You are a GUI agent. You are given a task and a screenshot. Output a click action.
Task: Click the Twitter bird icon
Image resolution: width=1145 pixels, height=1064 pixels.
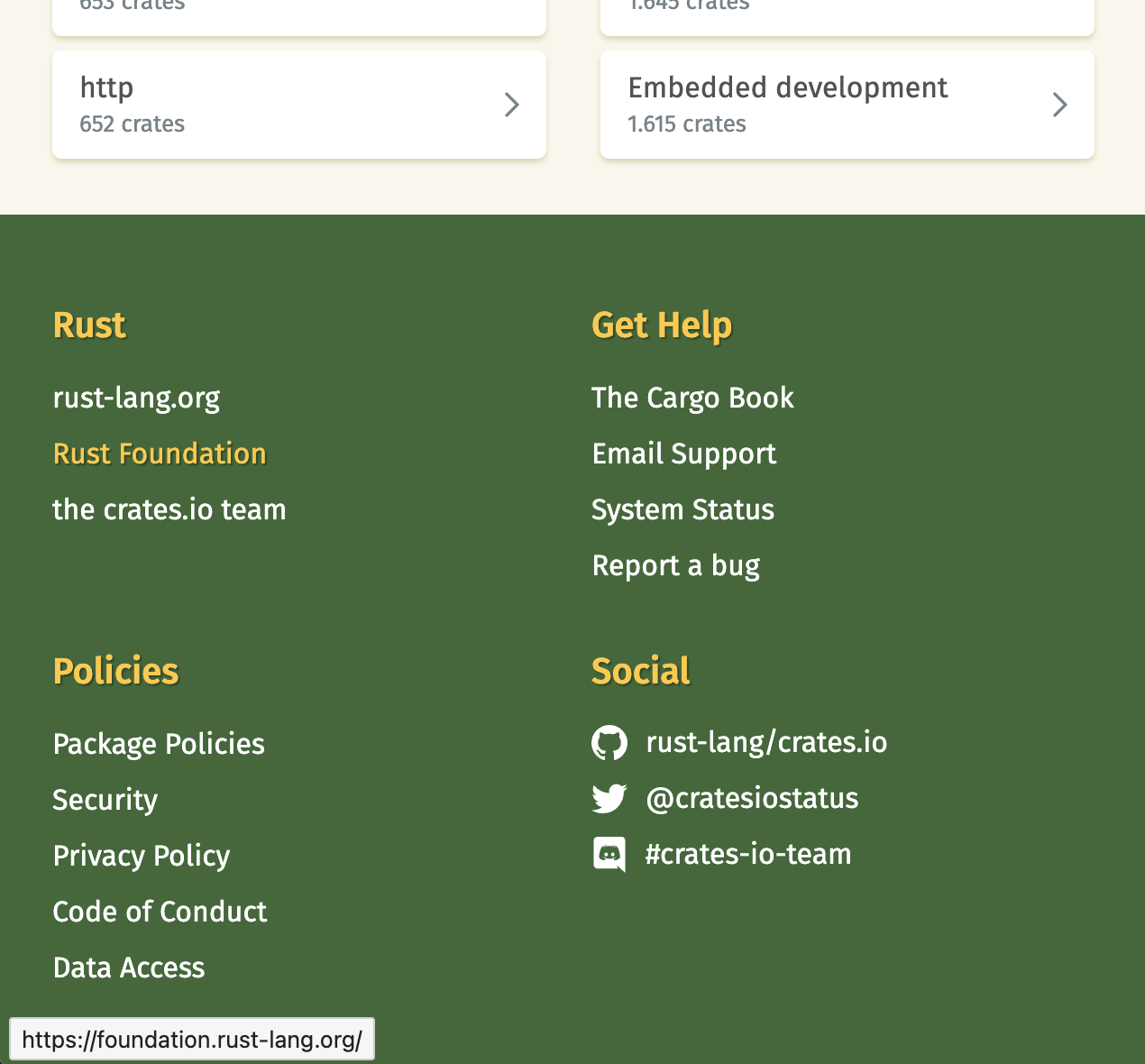click(x=609, y=799)
